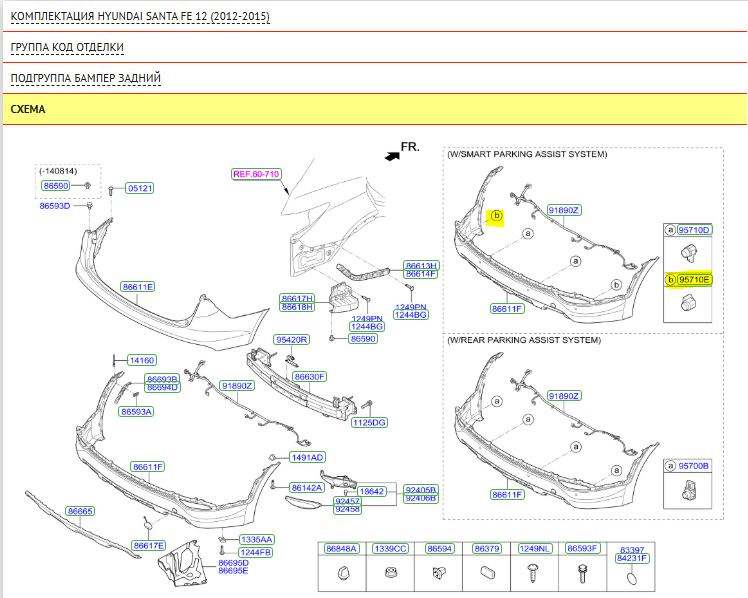748x598 pixels.
Task: Open the Комплектация Hyundai Santa Fe 12 link
Action: click(x=140, y=16)
